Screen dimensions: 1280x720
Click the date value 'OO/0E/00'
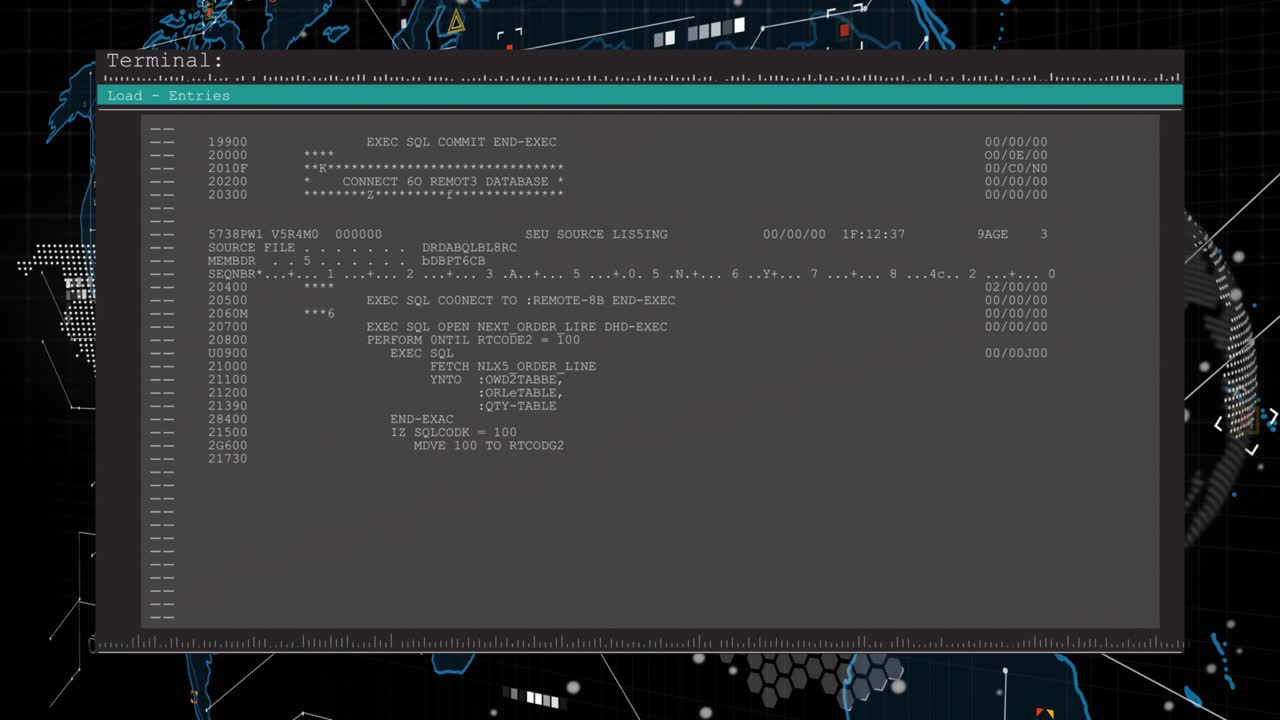[x=1016, y=155]
